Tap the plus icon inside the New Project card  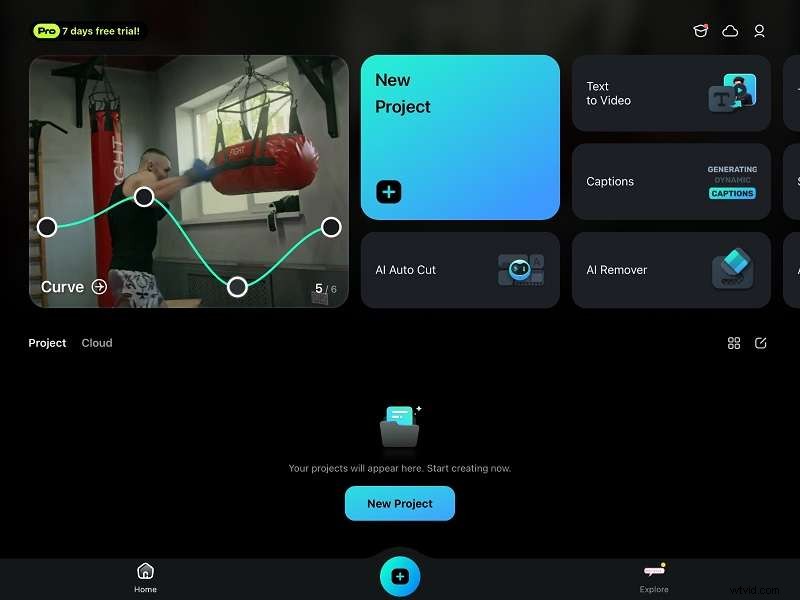coord(388,191)
